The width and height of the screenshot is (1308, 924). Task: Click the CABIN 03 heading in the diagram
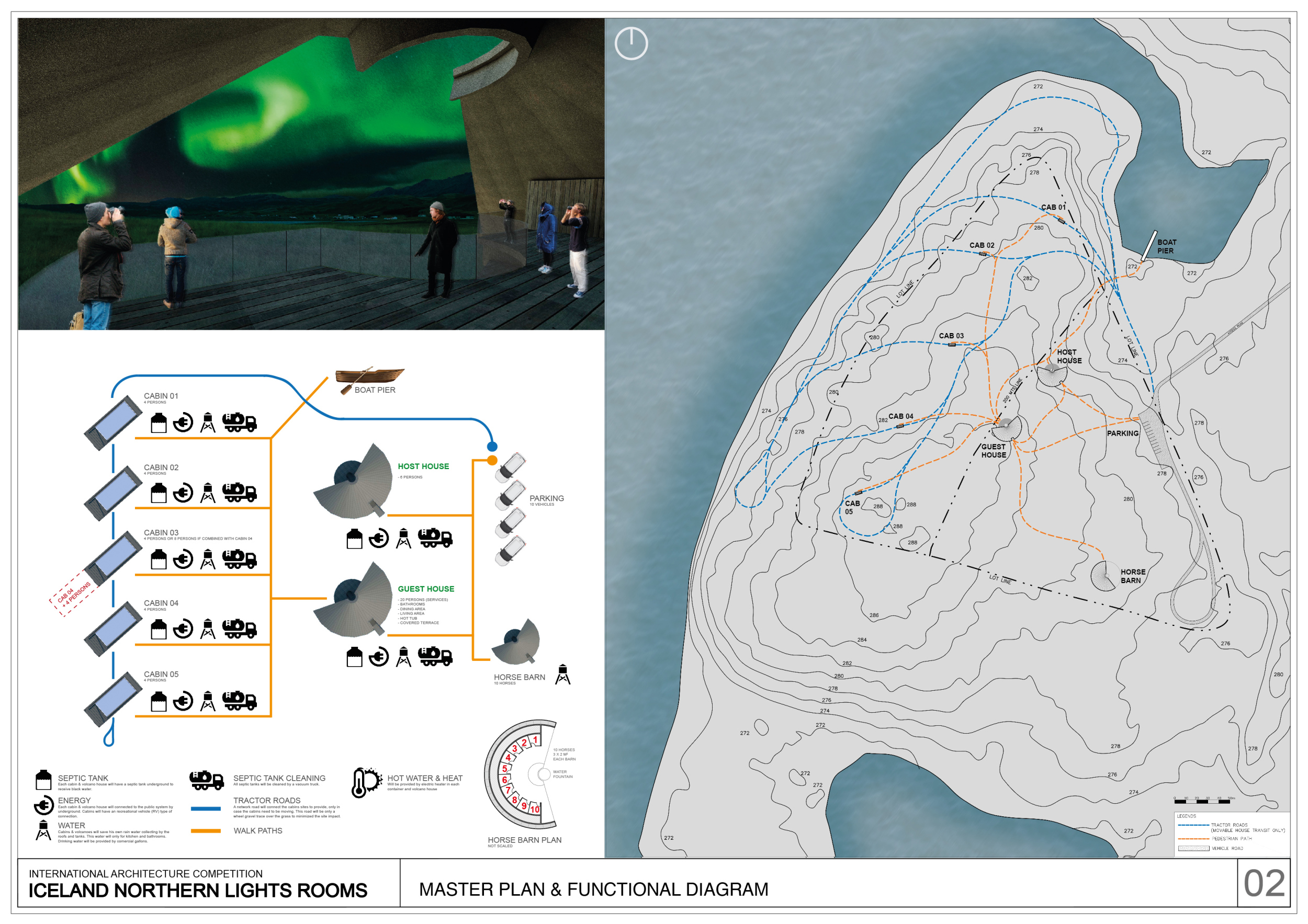pos(161,533)
